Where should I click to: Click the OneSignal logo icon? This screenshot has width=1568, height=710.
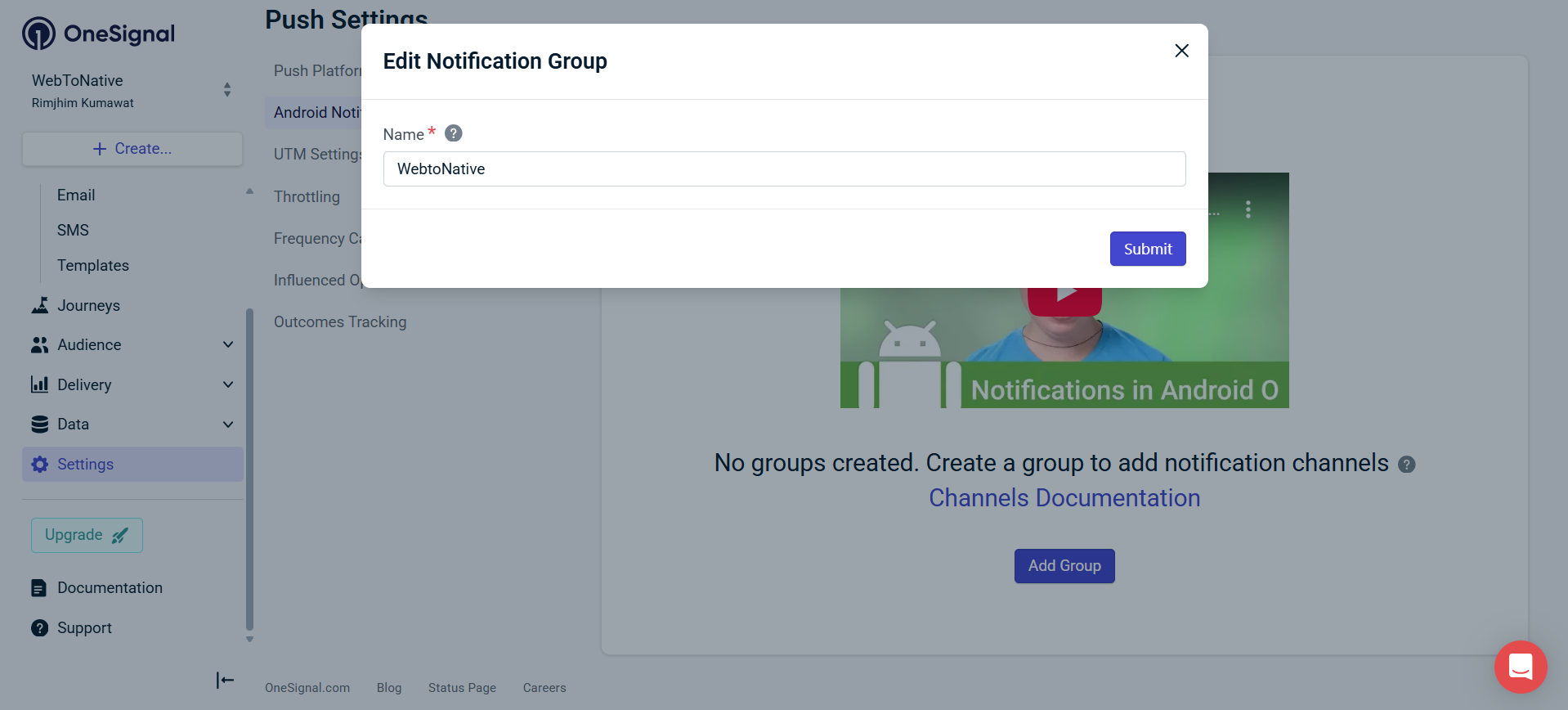pos(38,34)
